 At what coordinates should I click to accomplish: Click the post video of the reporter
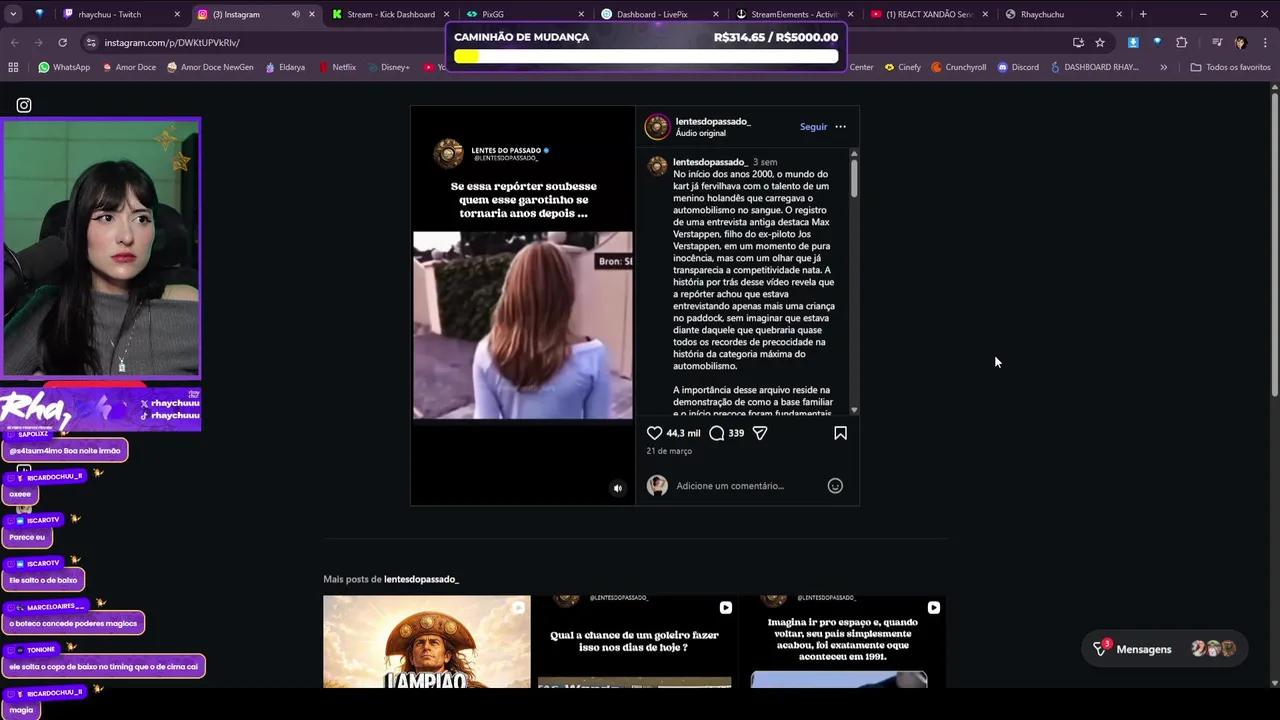tap(523, 325)
